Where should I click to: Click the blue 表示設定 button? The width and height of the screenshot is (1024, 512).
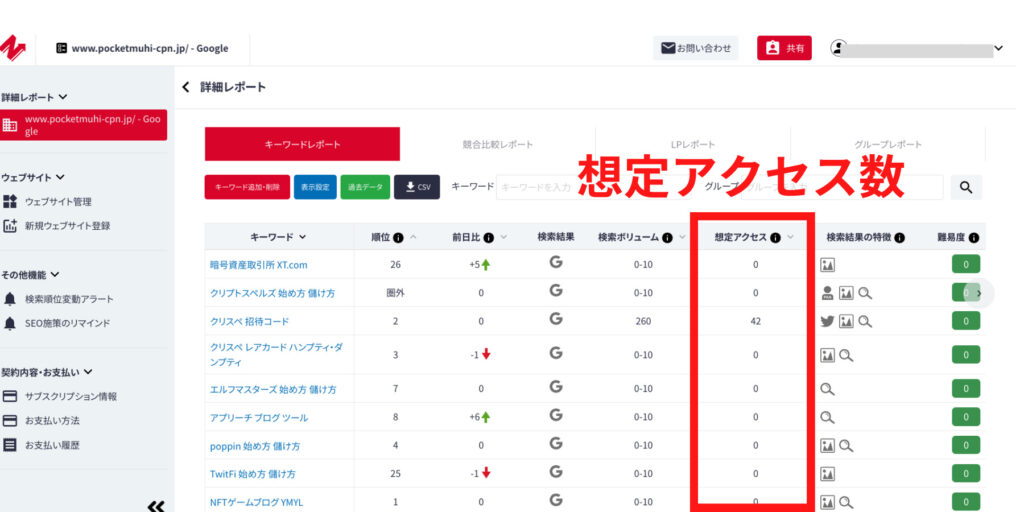tap(315, 187)
